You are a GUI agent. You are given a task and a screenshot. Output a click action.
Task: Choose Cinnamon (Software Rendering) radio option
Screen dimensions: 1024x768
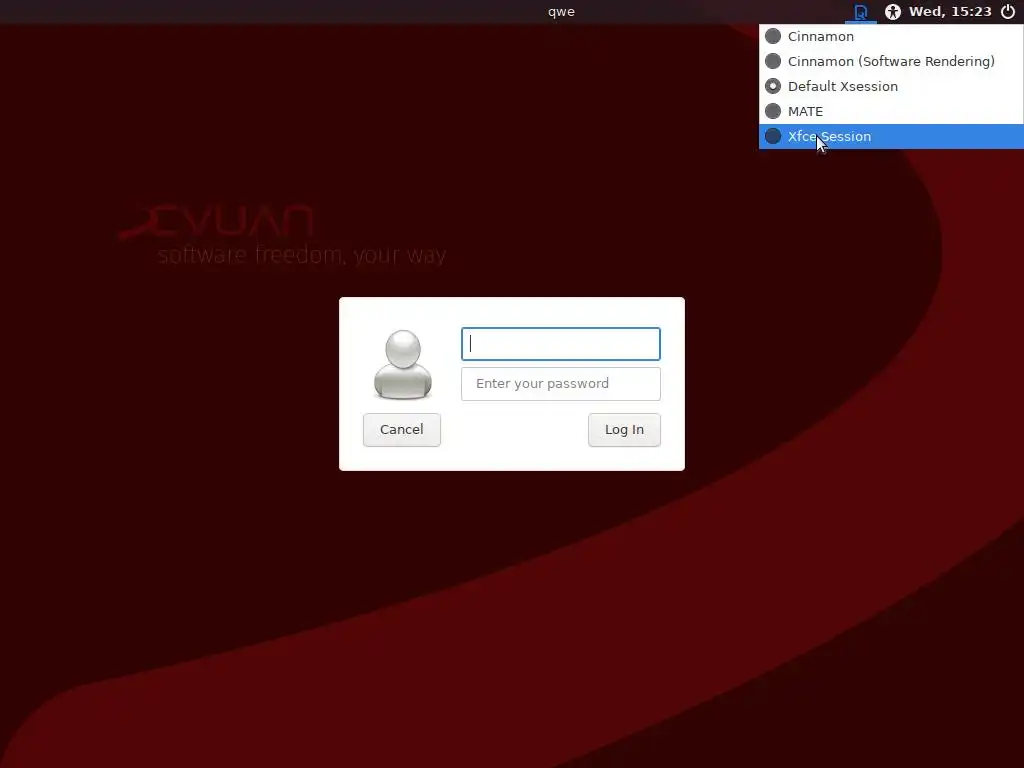tap(773, 61)
